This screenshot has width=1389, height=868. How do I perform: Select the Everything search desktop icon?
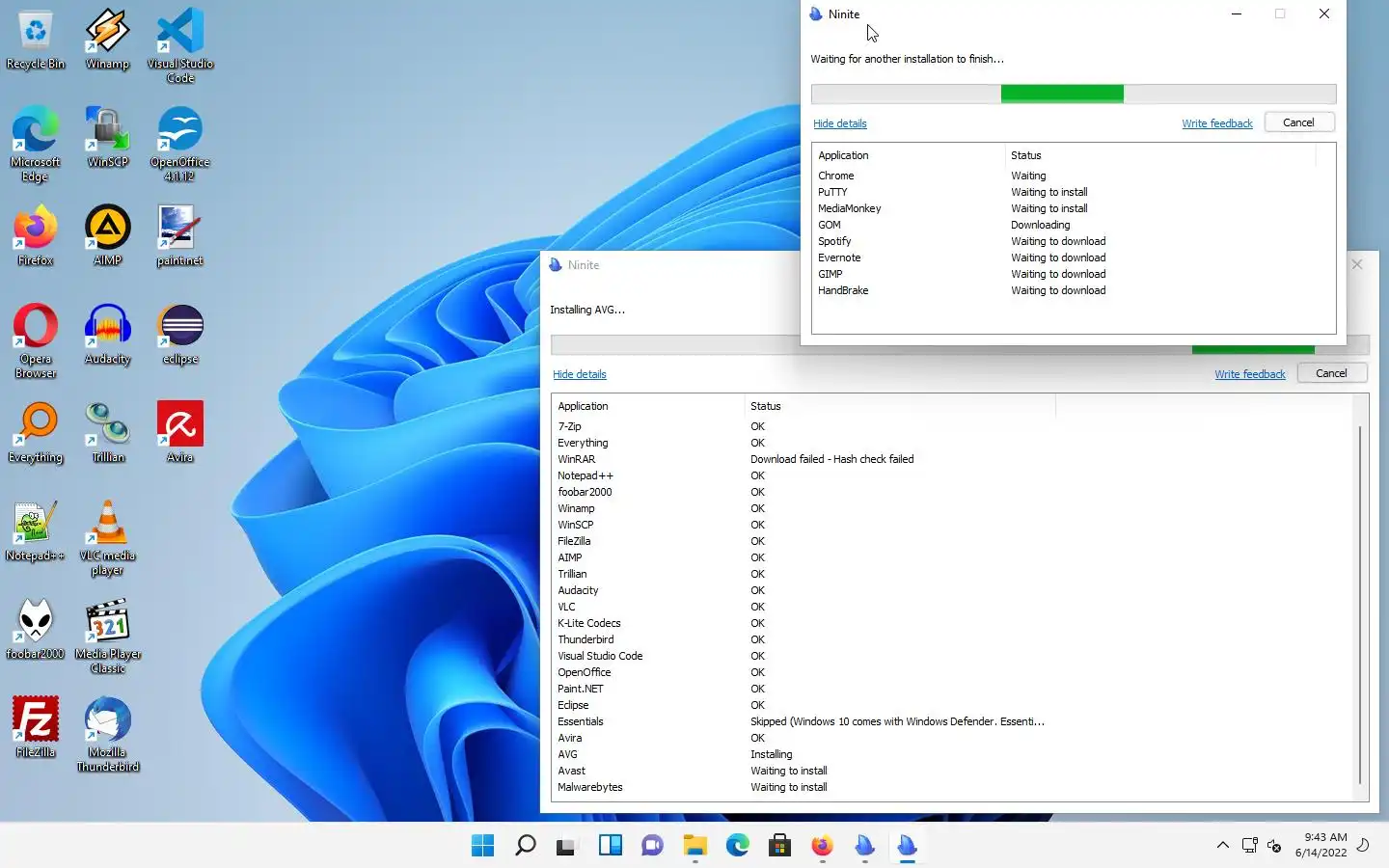[36, 433]
